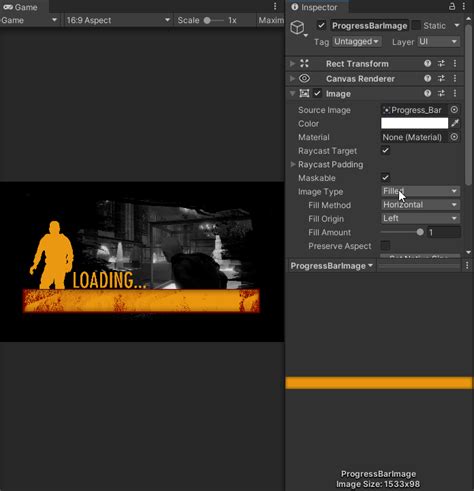Pick Material object selector
The width and height of the screenshot is (474, 491).
[454, 137]
